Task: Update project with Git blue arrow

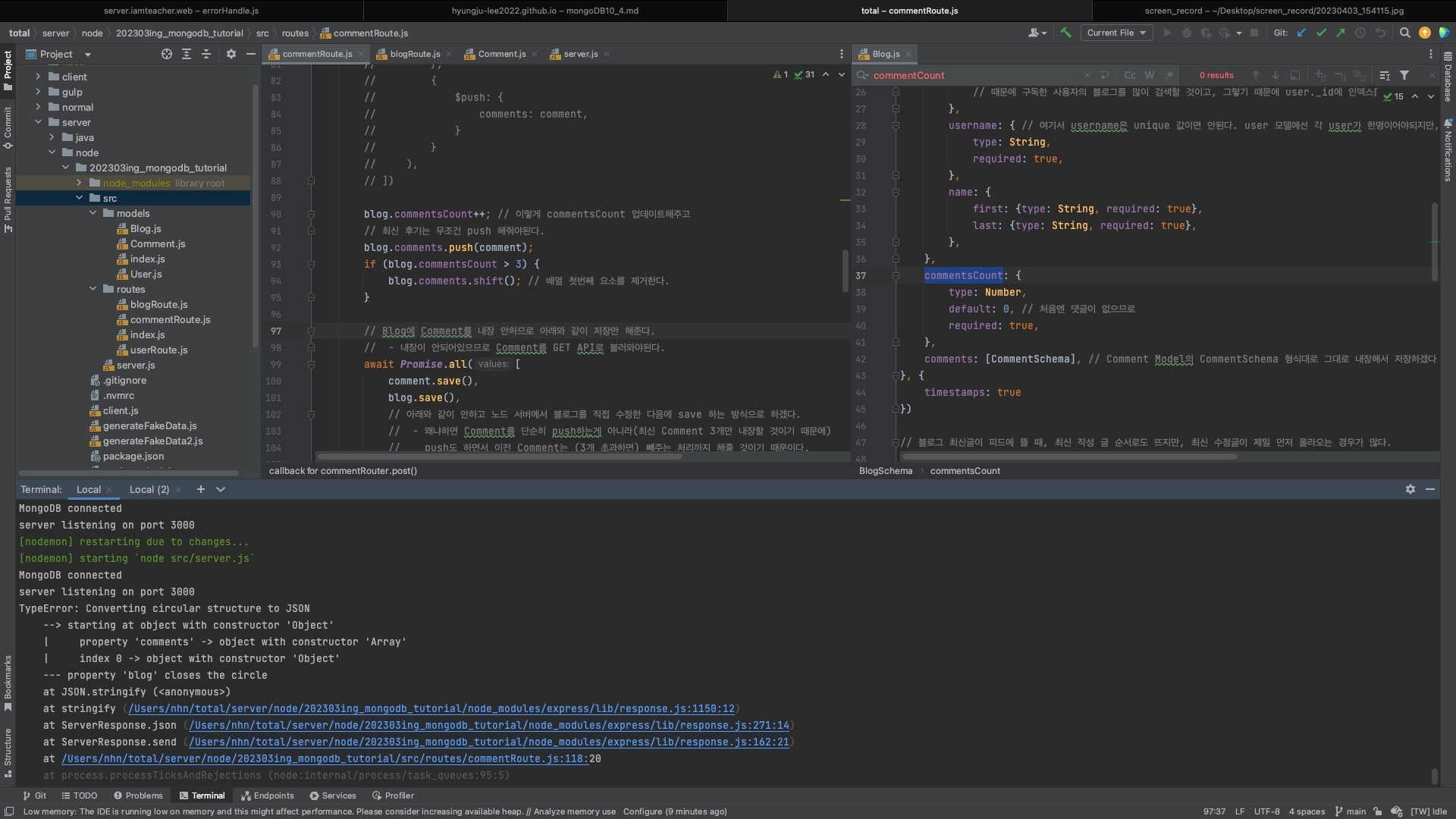Action: click(x=1302, y=33)
